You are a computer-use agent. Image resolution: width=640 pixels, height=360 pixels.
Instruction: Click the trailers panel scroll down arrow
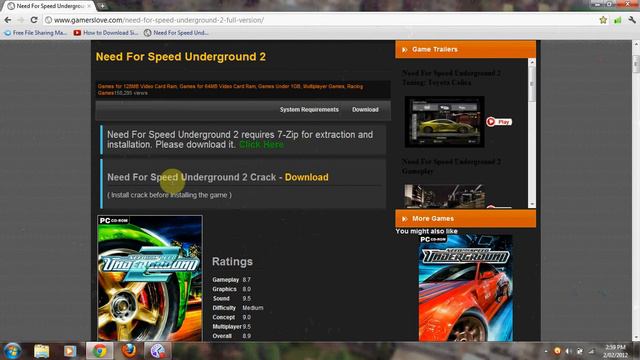(x=531, y=204)
